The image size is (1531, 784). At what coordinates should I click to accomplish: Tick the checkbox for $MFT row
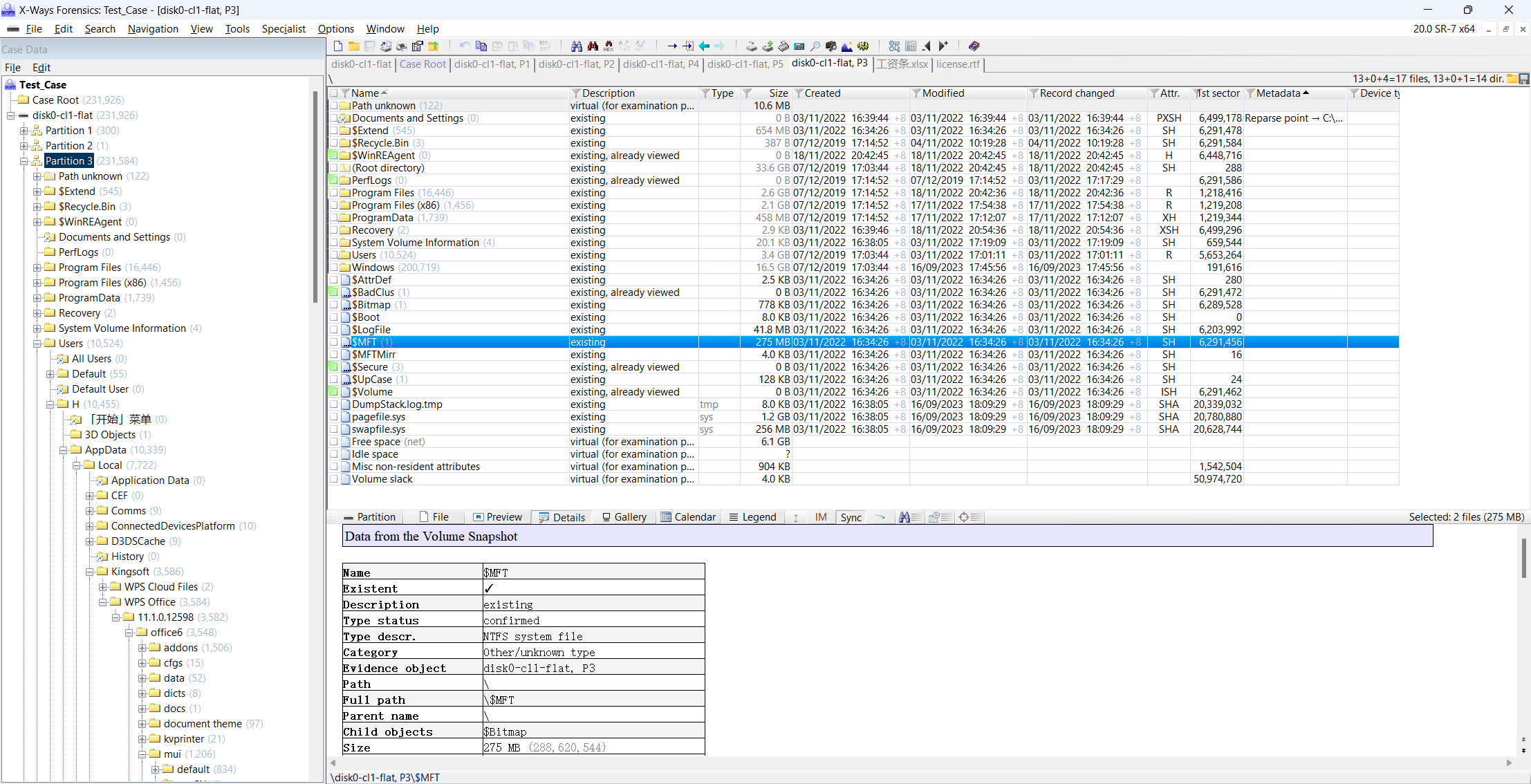(334, 342)
